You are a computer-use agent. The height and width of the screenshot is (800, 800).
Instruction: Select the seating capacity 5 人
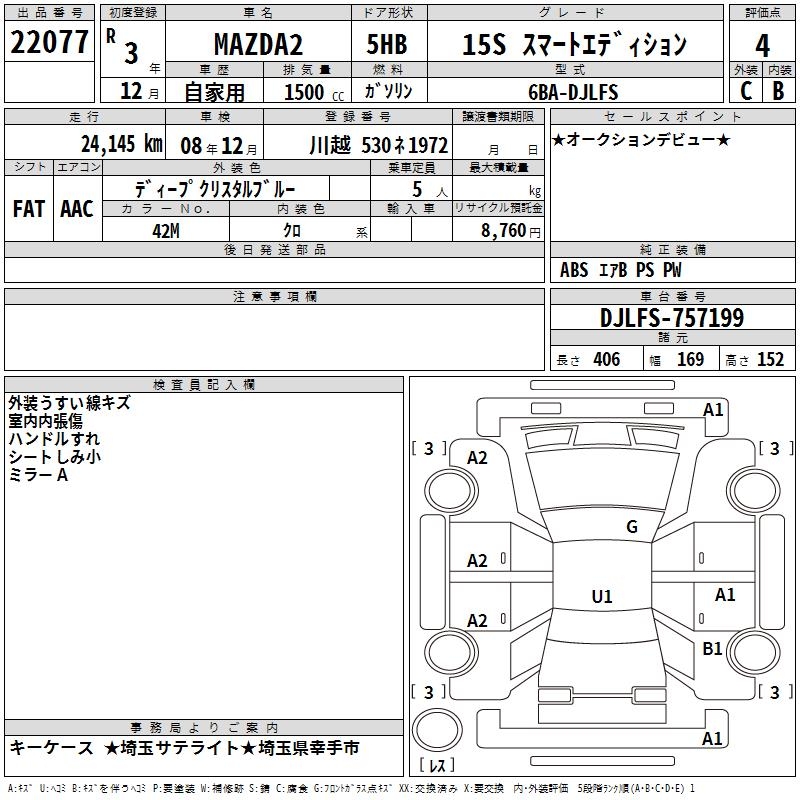click(x=430, y=189)
